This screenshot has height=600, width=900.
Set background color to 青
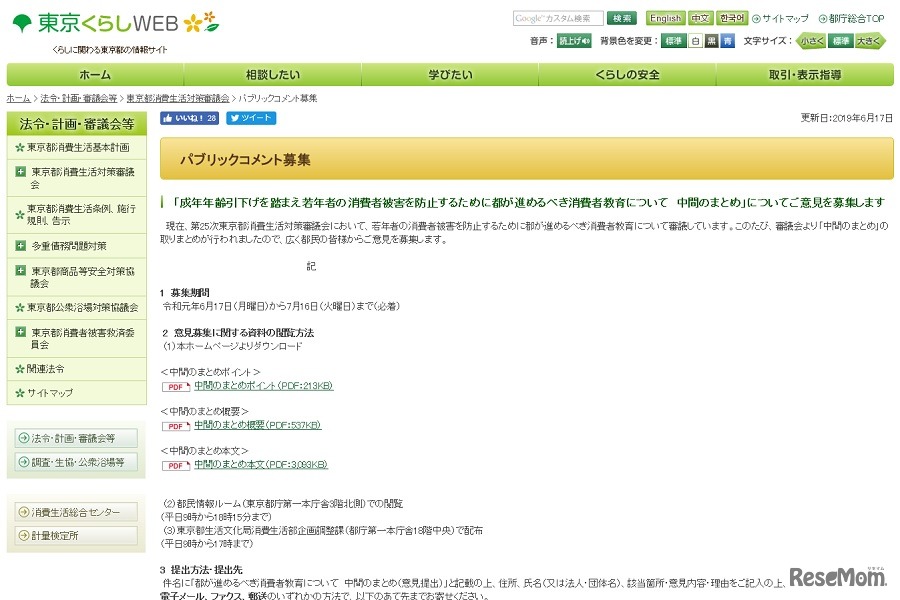pyautogui.click(x=728, y=41)
